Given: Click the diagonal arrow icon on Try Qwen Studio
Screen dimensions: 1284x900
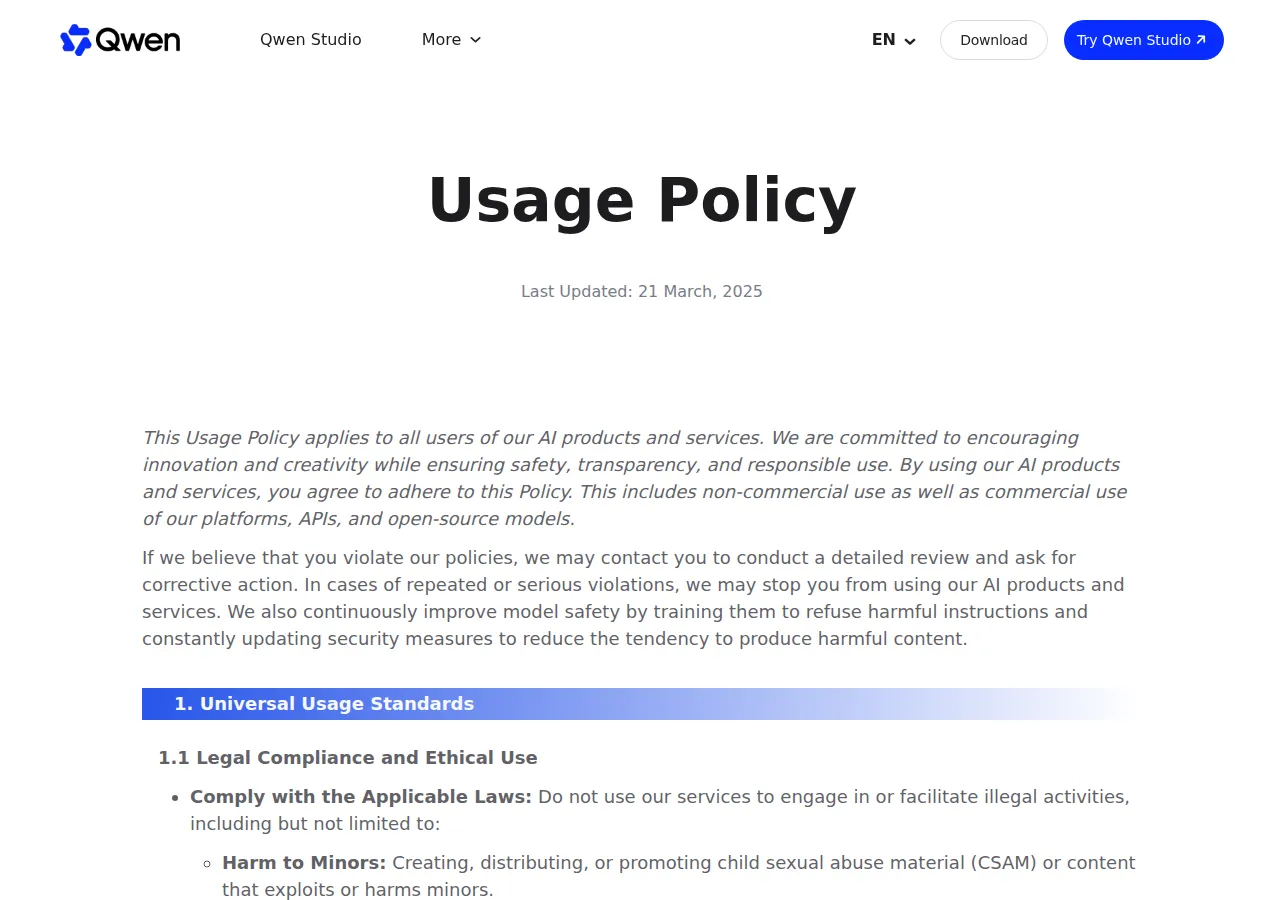Looking at the screenshot, I should 1201,40.
